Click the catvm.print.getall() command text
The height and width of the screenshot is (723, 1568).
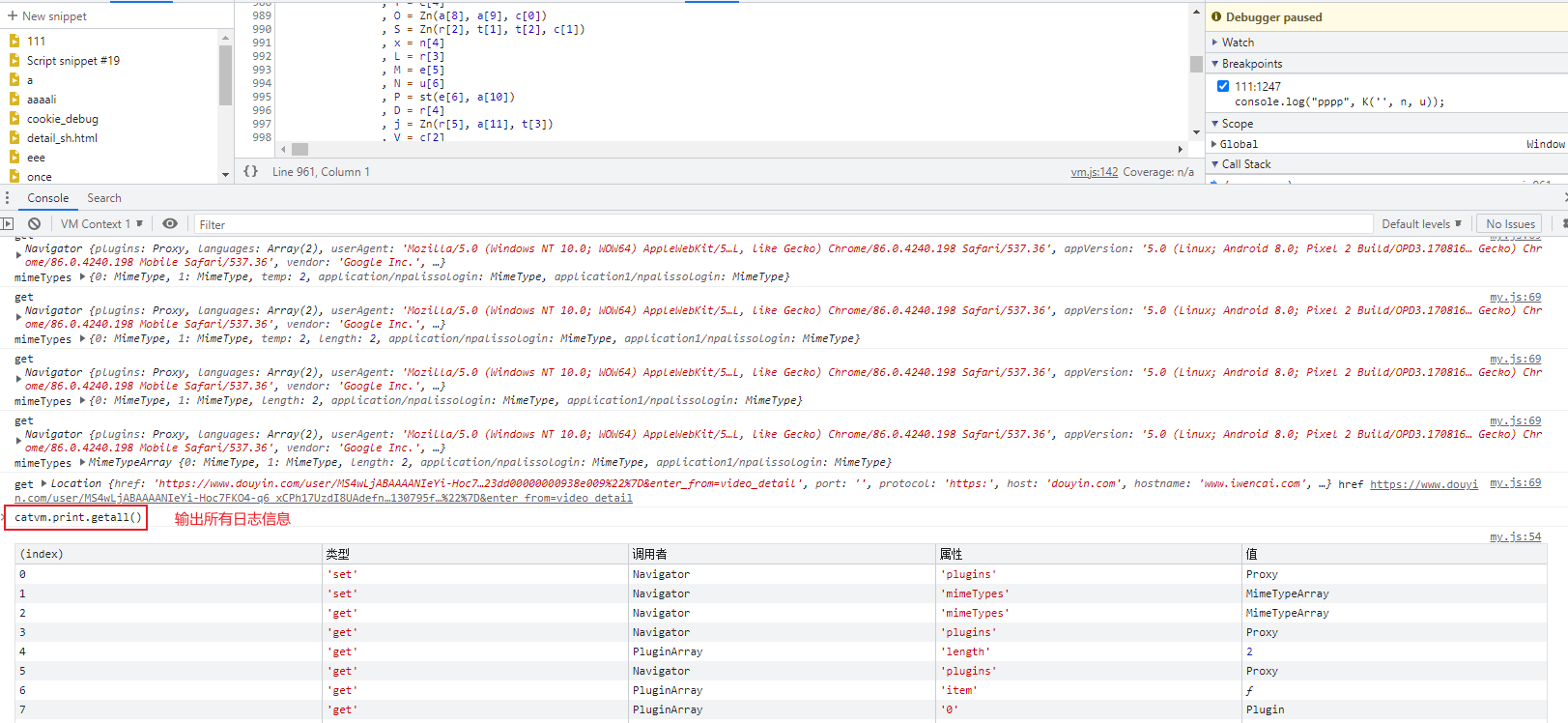(x=78, y=517)
